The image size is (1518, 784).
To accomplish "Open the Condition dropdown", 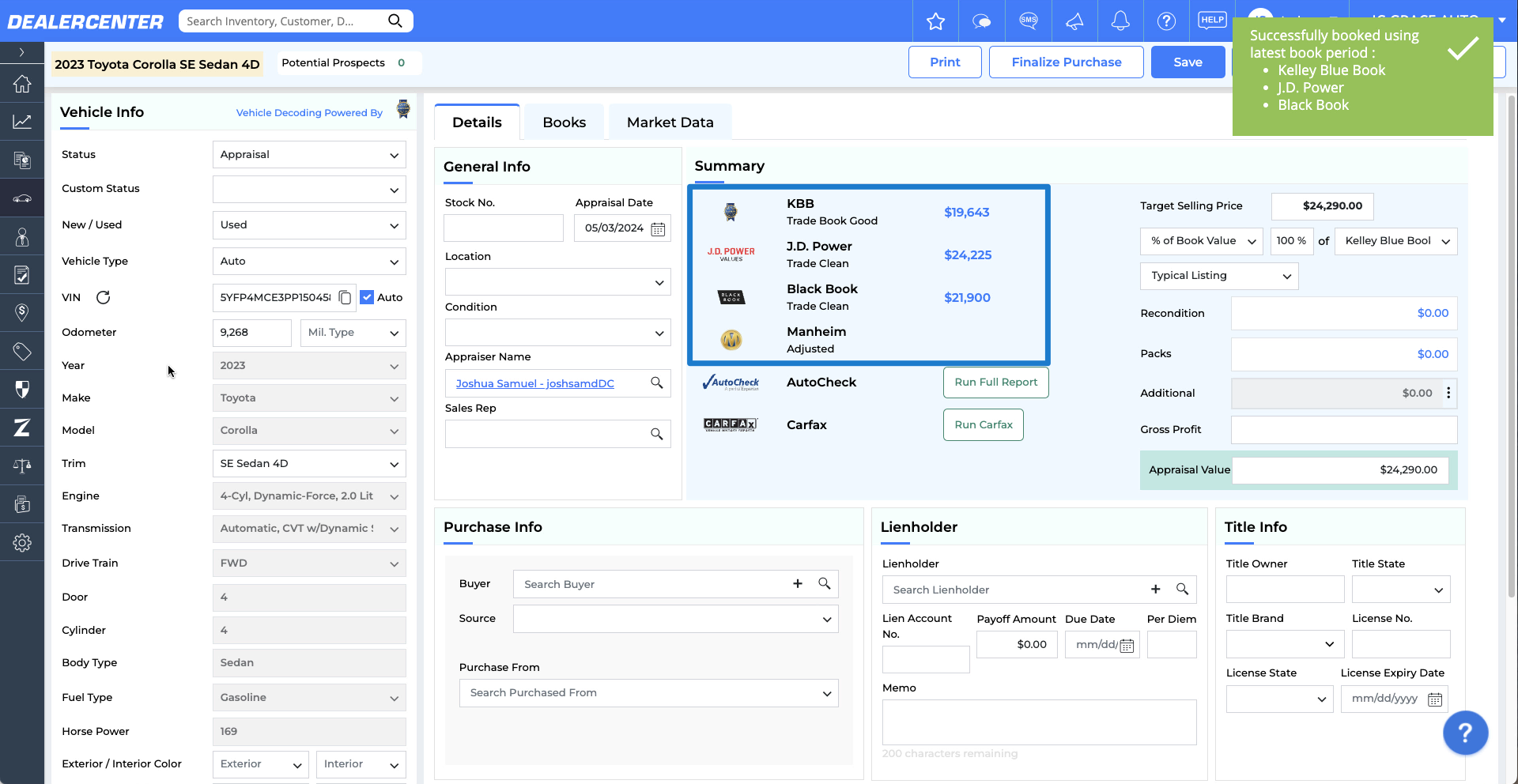I will pos(557,333).
